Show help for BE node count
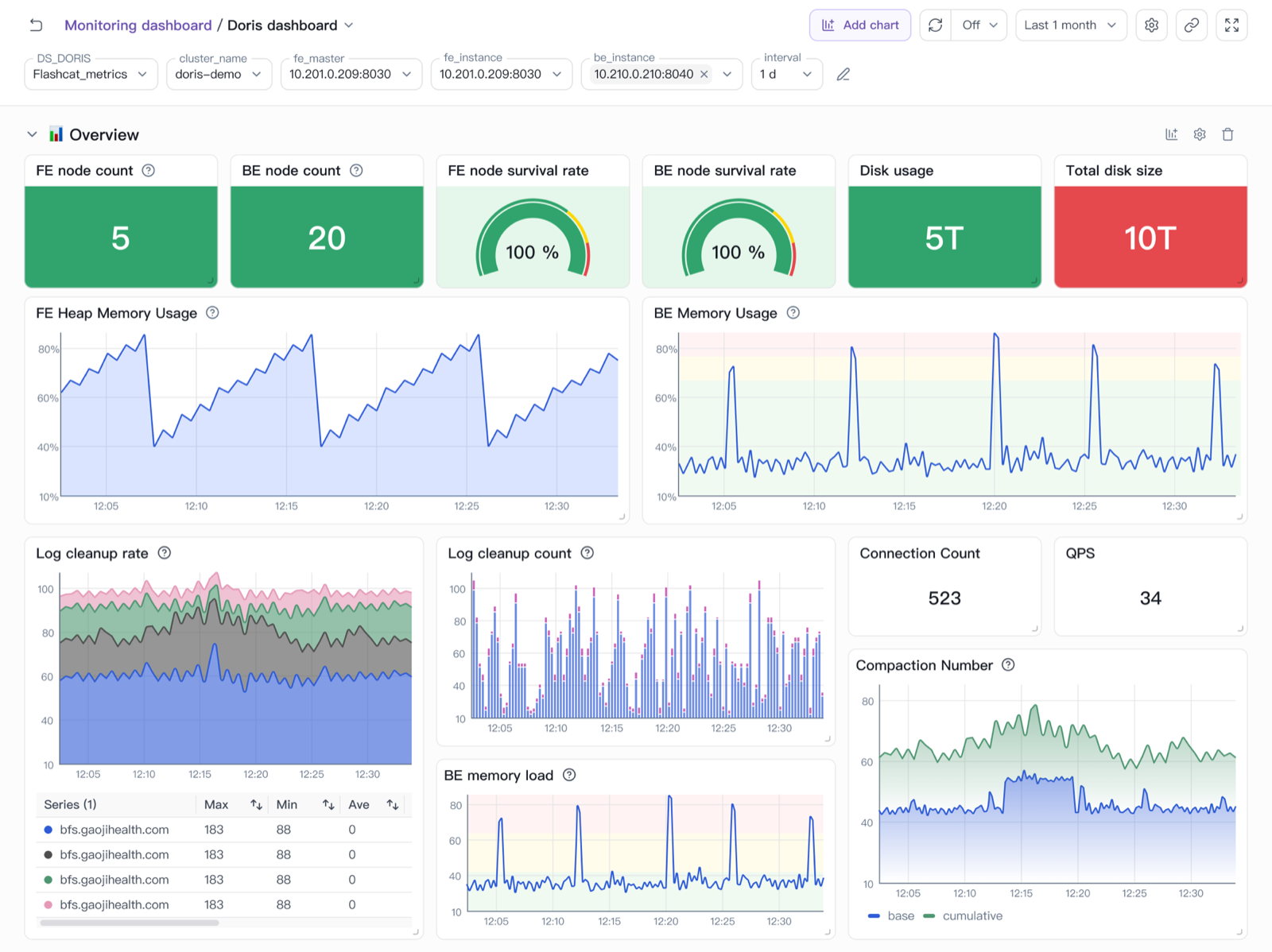The height and width of the screenshot is (952, 1272). tap(356, 170)
